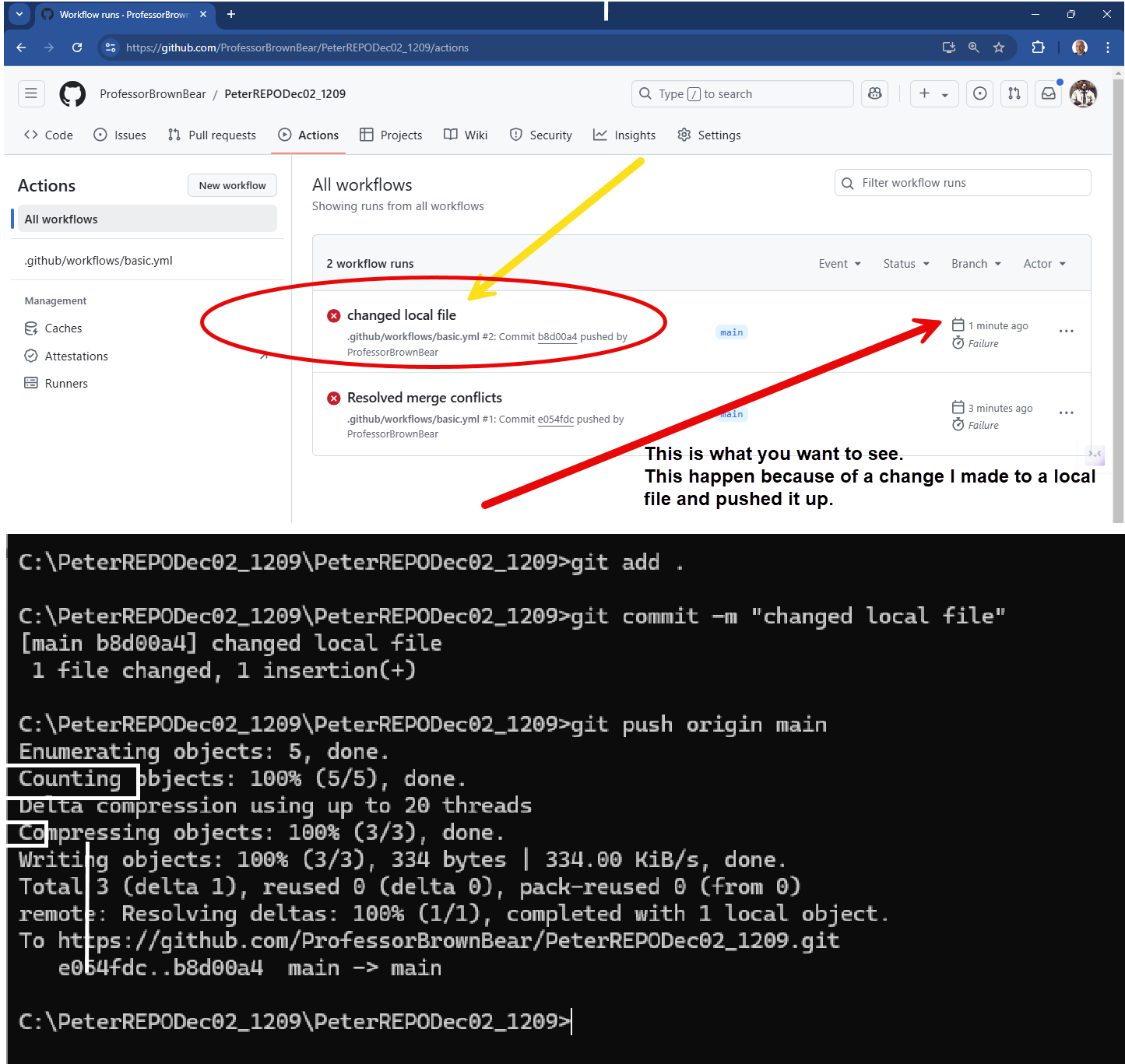Image resolution: width=1125 pixels, height=1064 pixels.
Task: Expand the Branch filter dropdown
Action: pyautogui.click(x=976, y=264)
